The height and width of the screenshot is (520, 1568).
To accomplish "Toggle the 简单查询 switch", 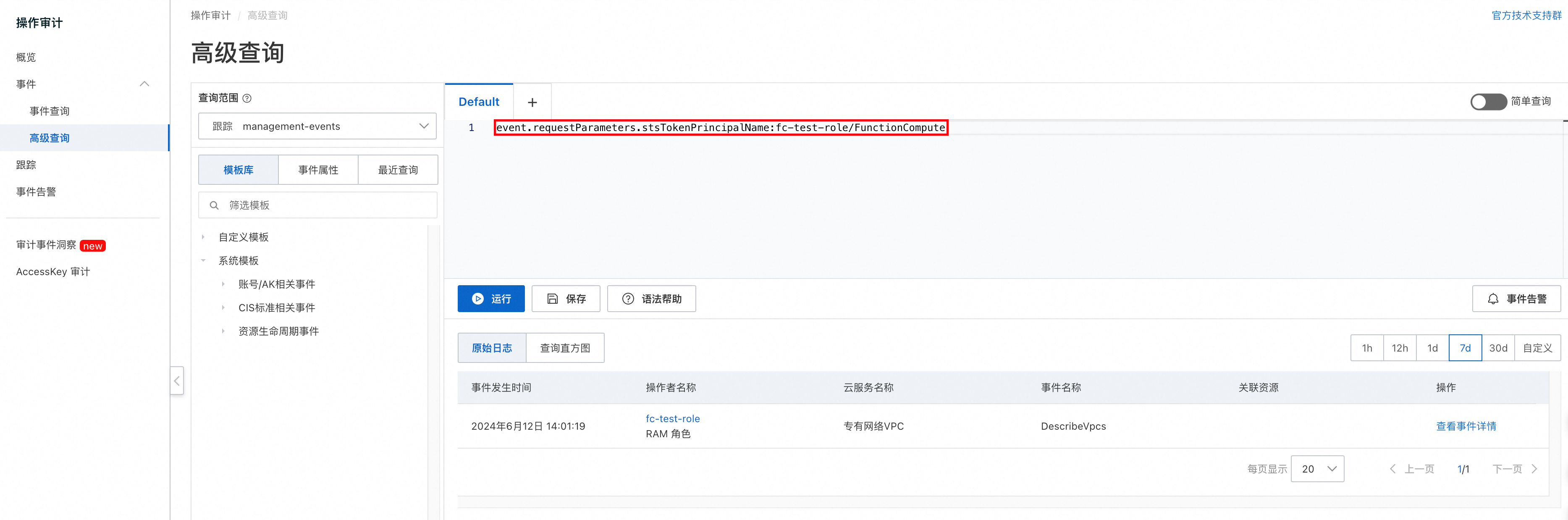I will (1488, 102).
